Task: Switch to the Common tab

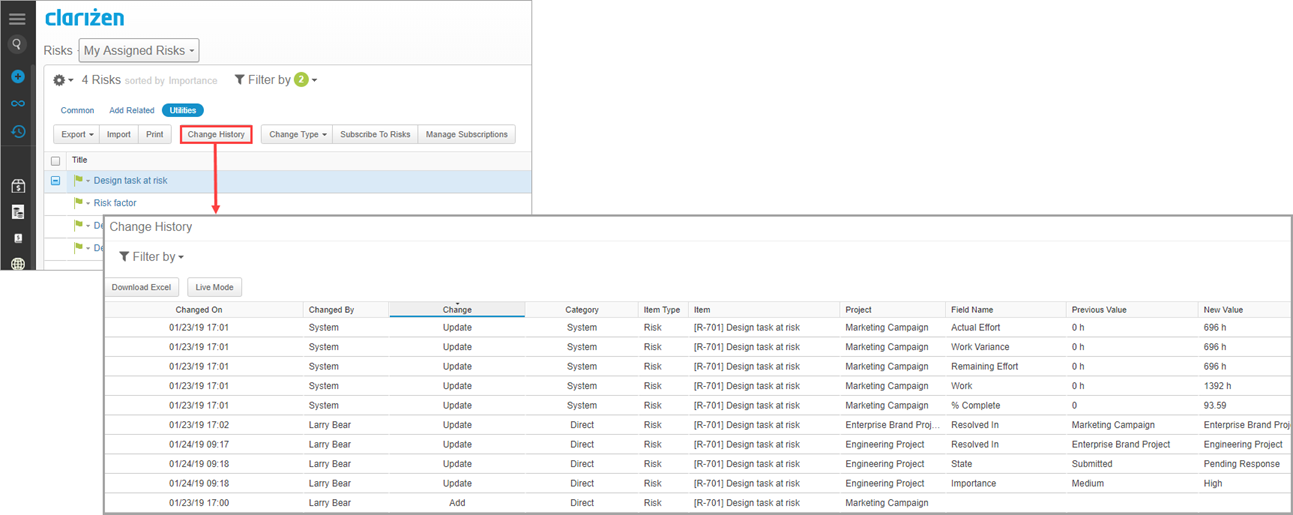Action: point(78,111)
